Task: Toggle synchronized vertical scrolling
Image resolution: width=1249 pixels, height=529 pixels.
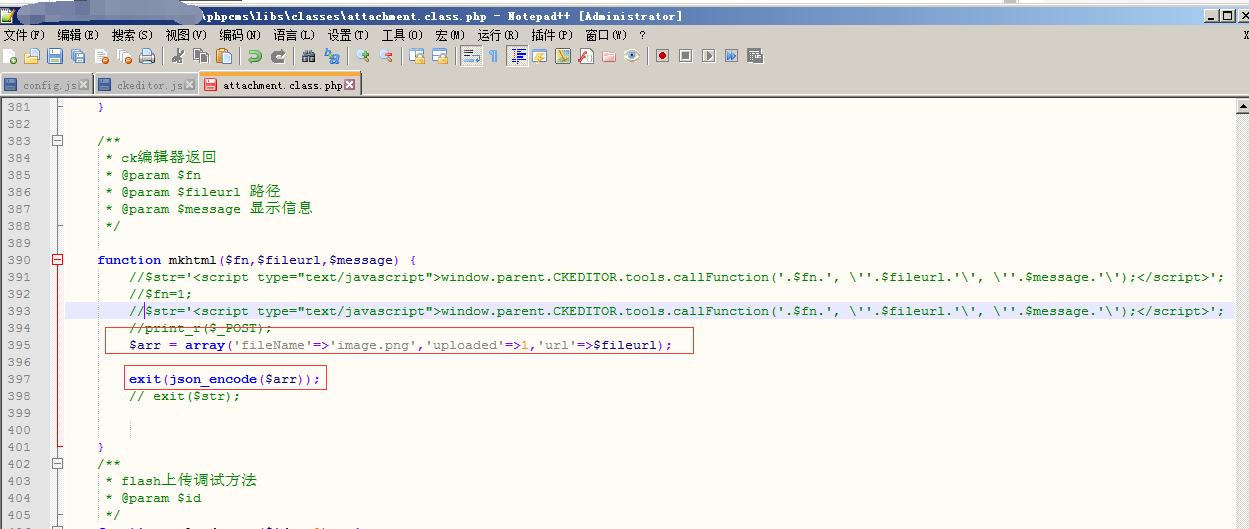Action: coord(417,56)
